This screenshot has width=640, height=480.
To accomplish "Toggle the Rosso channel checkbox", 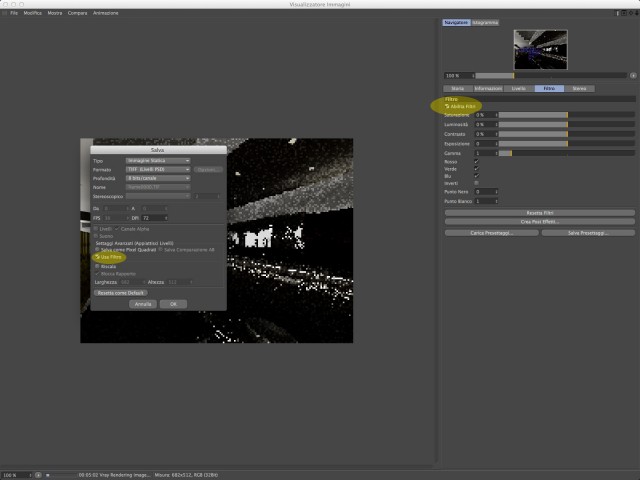I will tap(476, 162).
